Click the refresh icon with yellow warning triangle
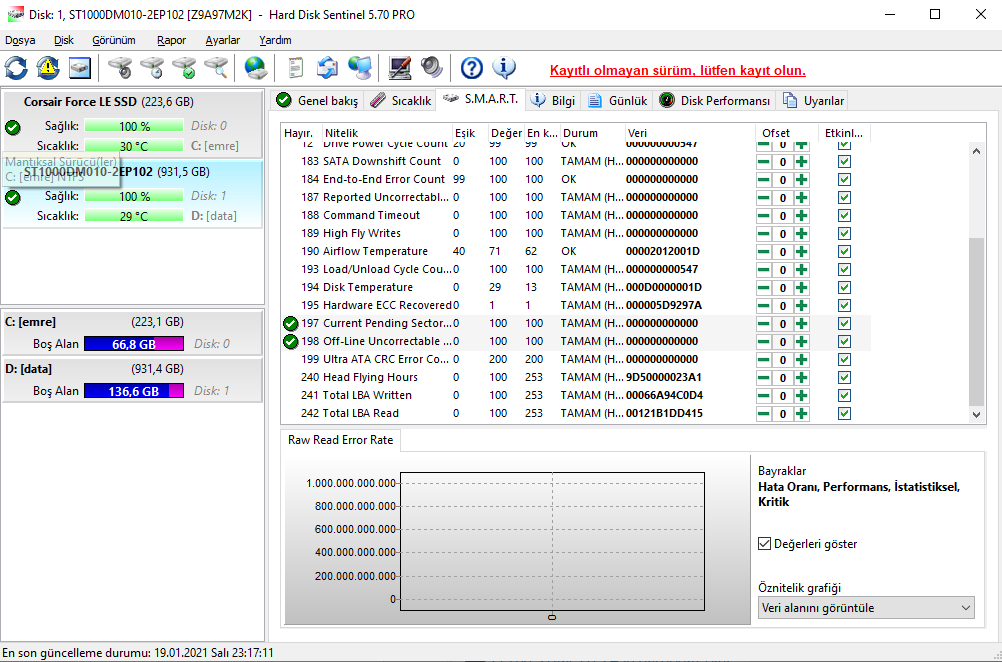This screenshot has width=1002, height=662. click(48, 68)
